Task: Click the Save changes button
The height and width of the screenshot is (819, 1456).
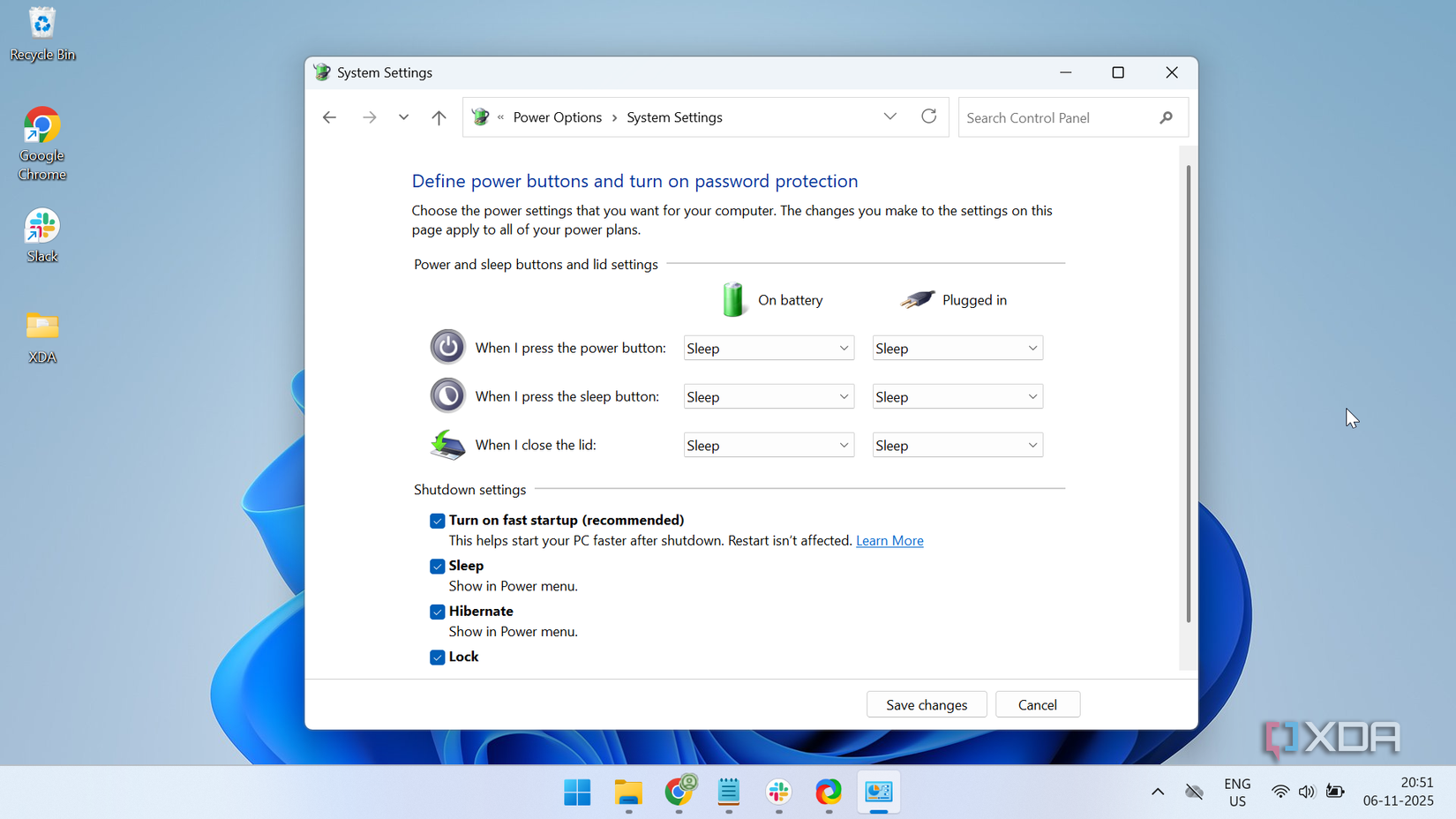Action: pyautogui.click(x=926, y=703)
